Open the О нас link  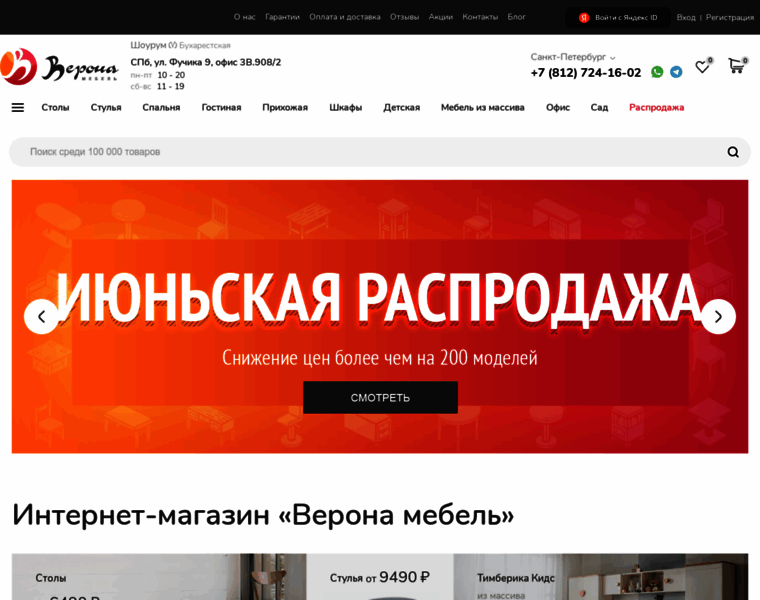click(x=244, y=17)
